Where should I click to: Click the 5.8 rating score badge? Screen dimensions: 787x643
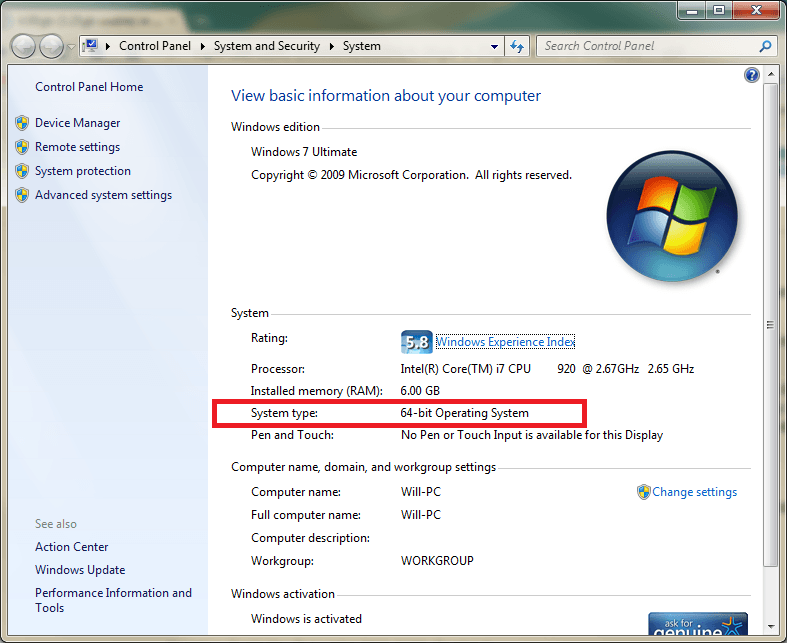pyautogui.click(x=417, y=342)
